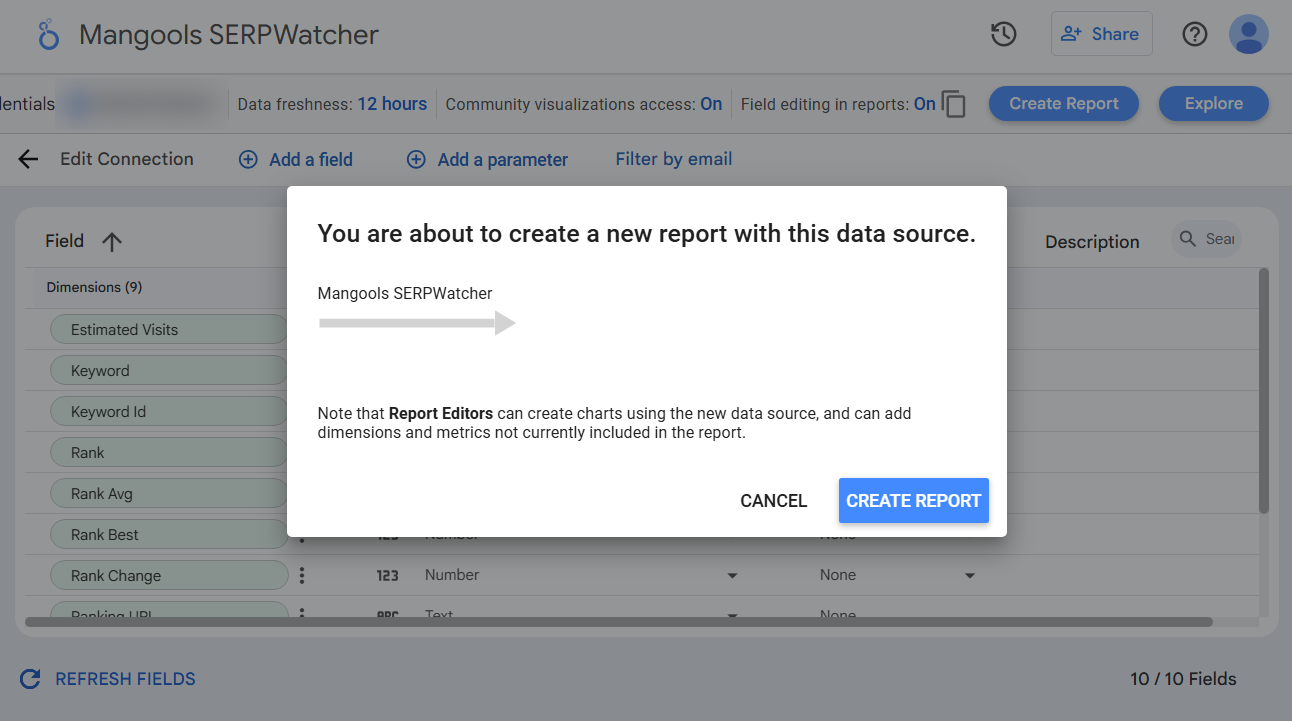
Task: Toggle Community visualizations access On
Action: [711, 104]
